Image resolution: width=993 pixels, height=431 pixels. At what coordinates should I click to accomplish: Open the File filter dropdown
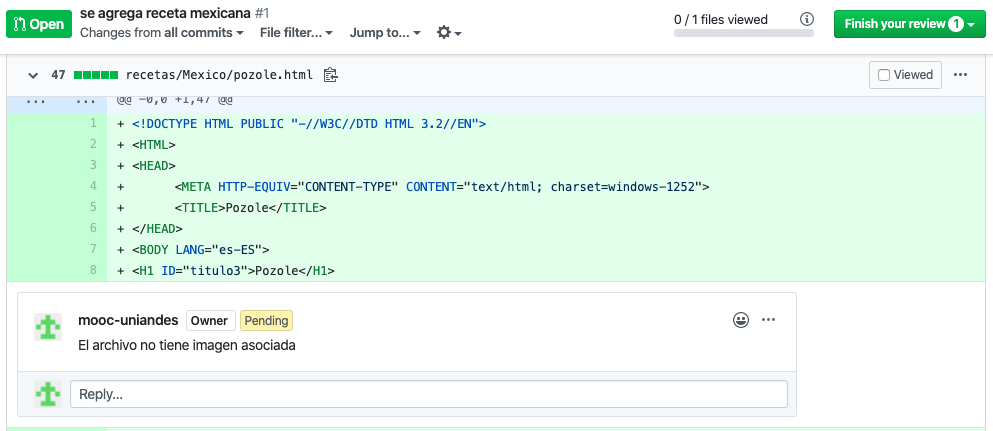tap(296, 33)
